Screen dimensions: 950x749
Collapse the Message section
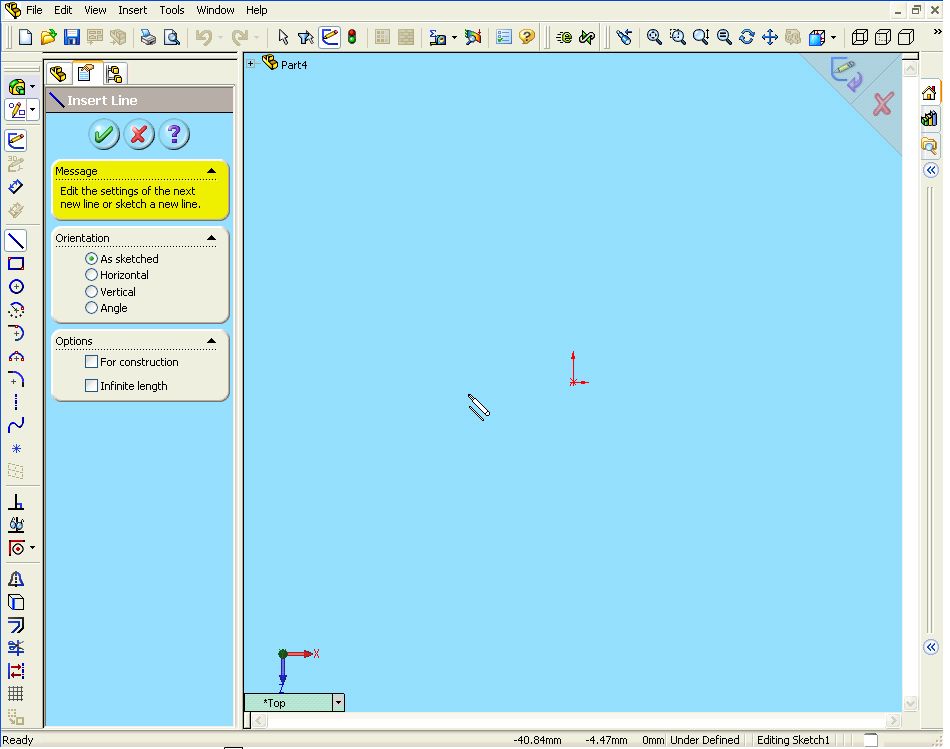click(x=211, y=171)
